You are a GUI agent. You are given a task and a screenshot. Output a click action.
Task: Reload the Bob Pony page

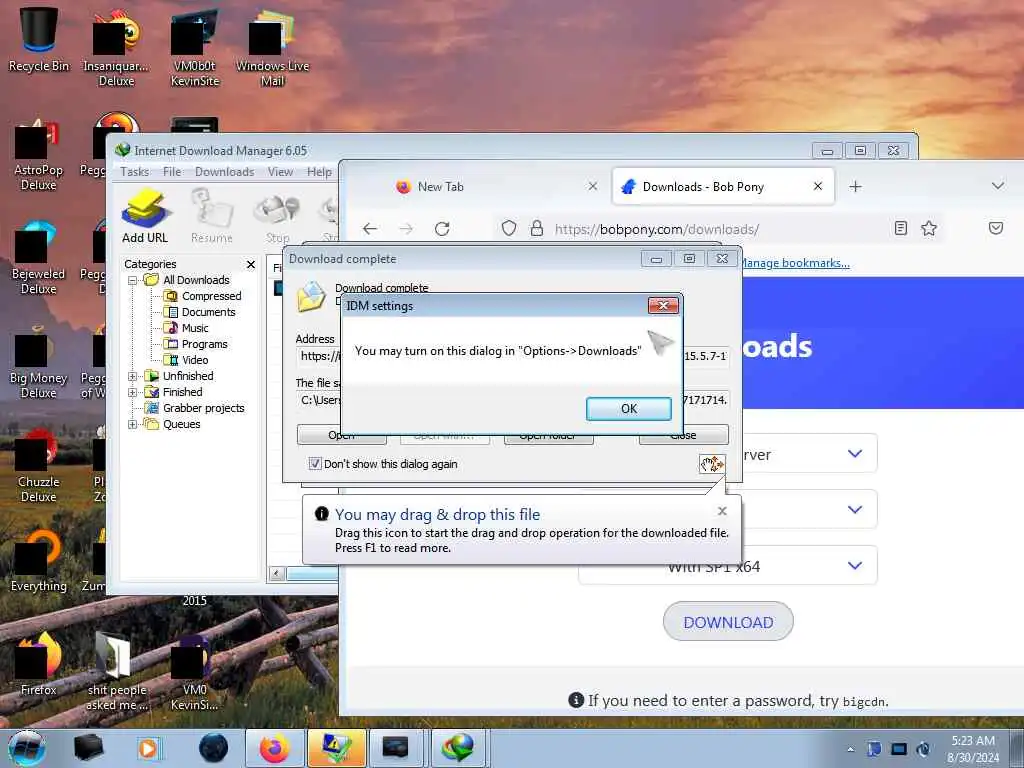tap(442, 229)
